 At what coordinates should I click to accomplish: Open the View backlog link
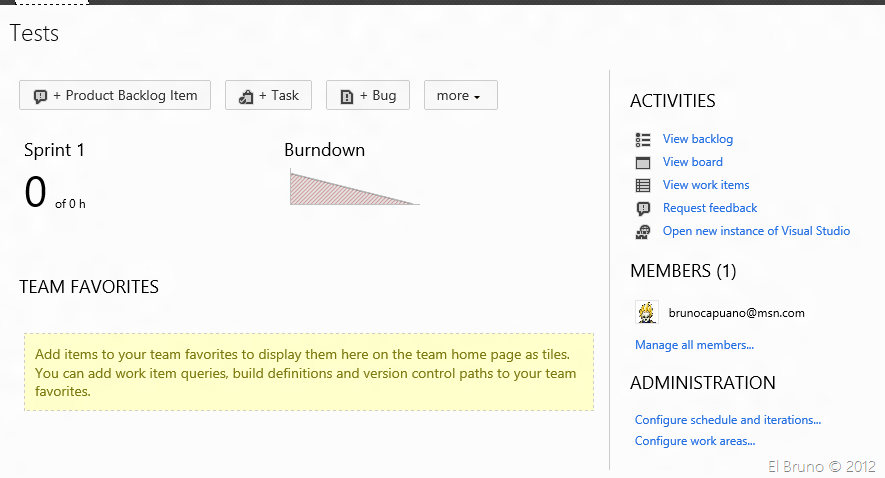pos(697,139)
